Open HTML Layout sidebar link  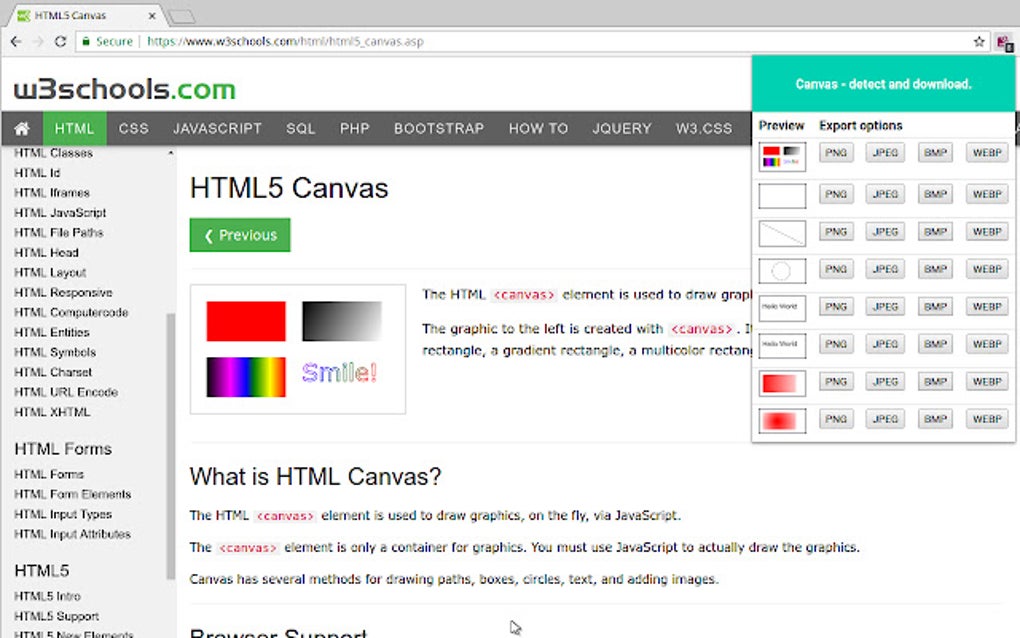[x=50, y=272]
